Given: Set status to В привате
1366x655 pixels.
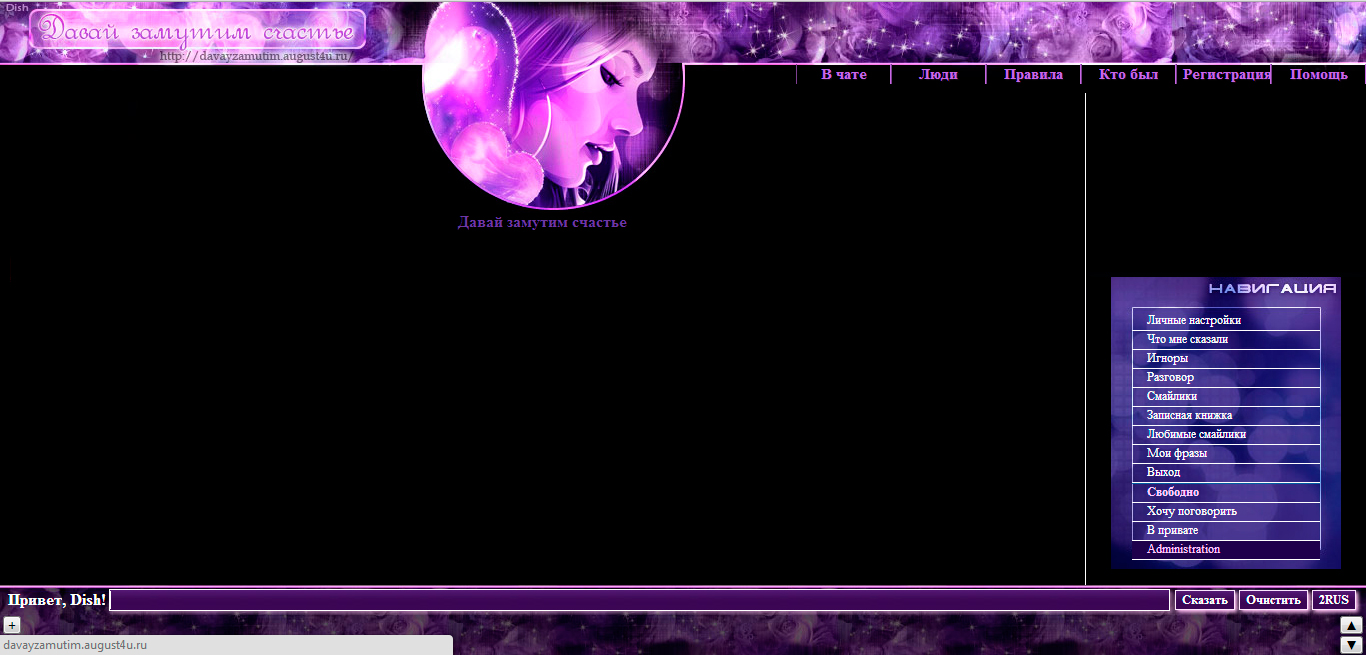Looking at the screenshot, I should 1226,530.
